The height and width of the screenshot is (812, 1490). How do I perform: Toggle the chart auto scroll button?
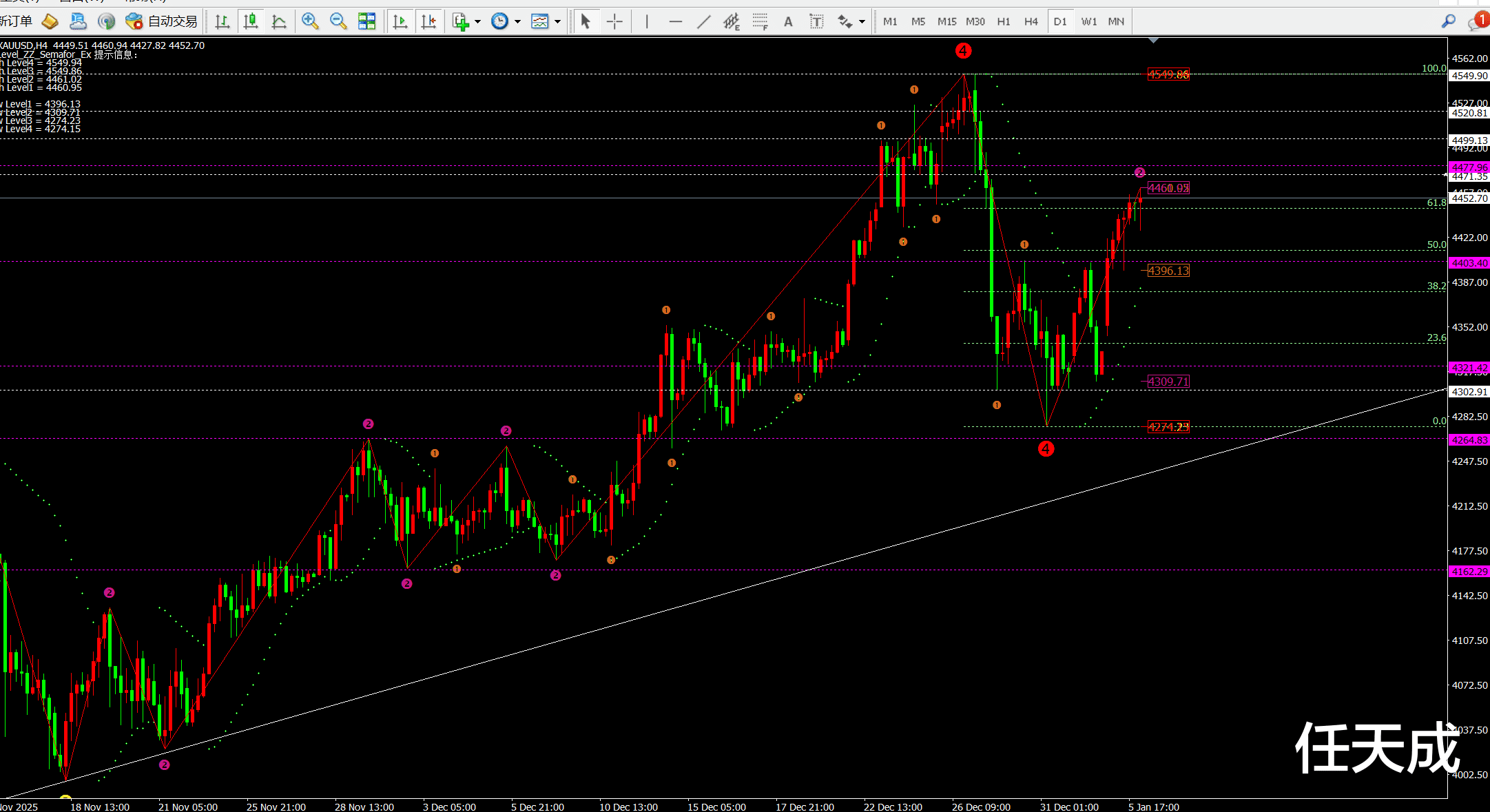[x=400, y=22]
